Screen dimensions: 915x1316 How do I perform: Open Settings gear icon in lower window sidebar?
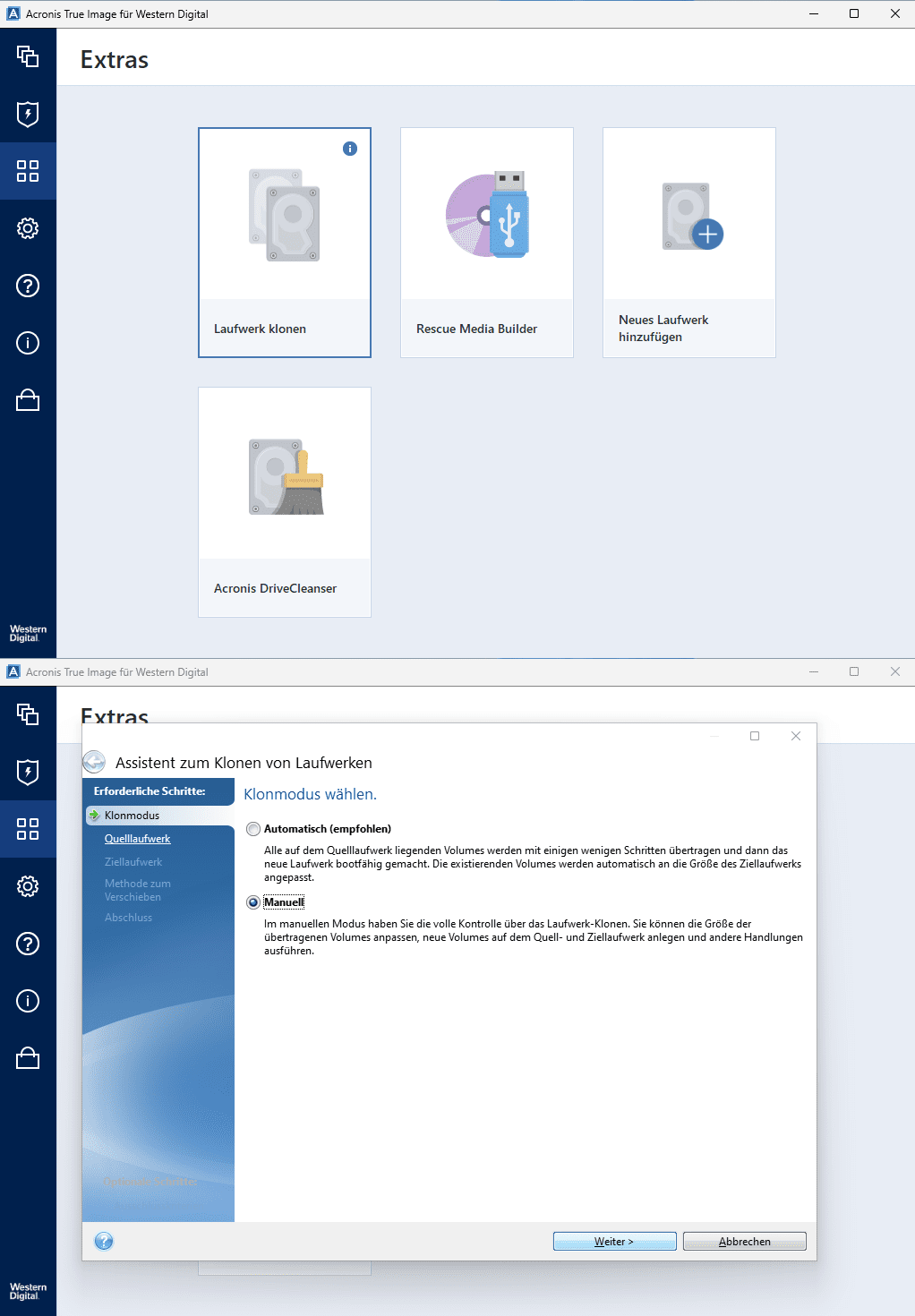point(28,886)
